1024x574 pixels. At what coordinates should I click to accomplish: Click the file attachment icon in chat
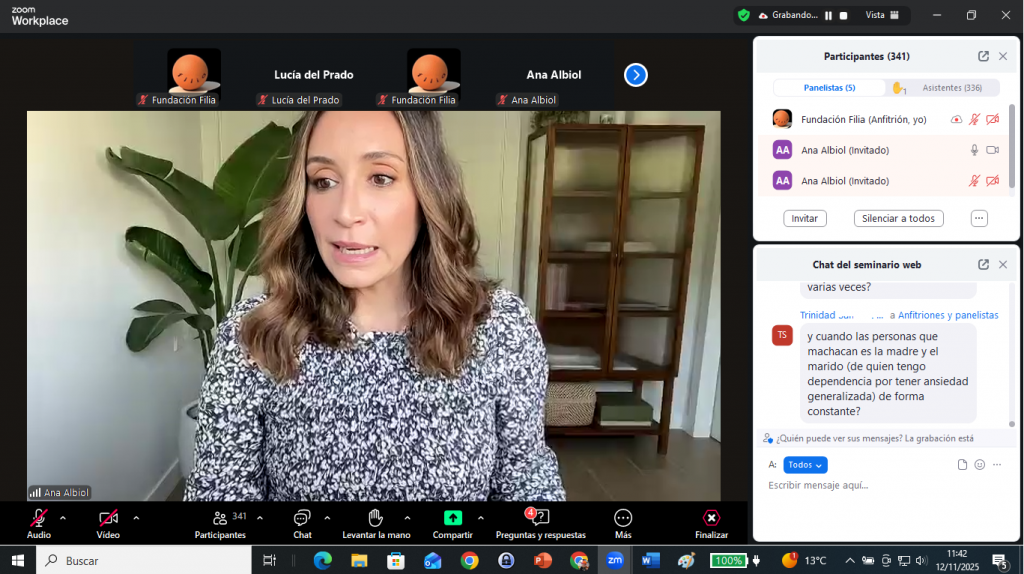(962, 465)
